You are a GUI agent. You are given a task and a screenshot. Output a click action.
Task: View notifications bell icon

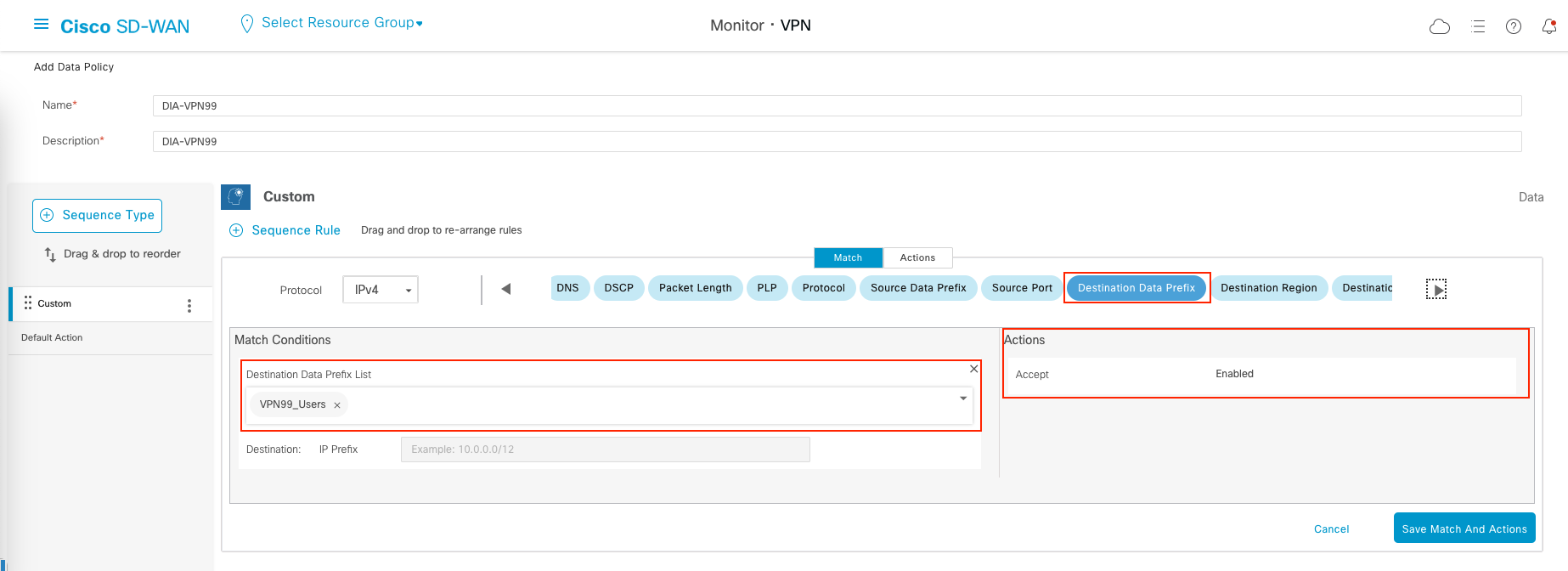1549,26
